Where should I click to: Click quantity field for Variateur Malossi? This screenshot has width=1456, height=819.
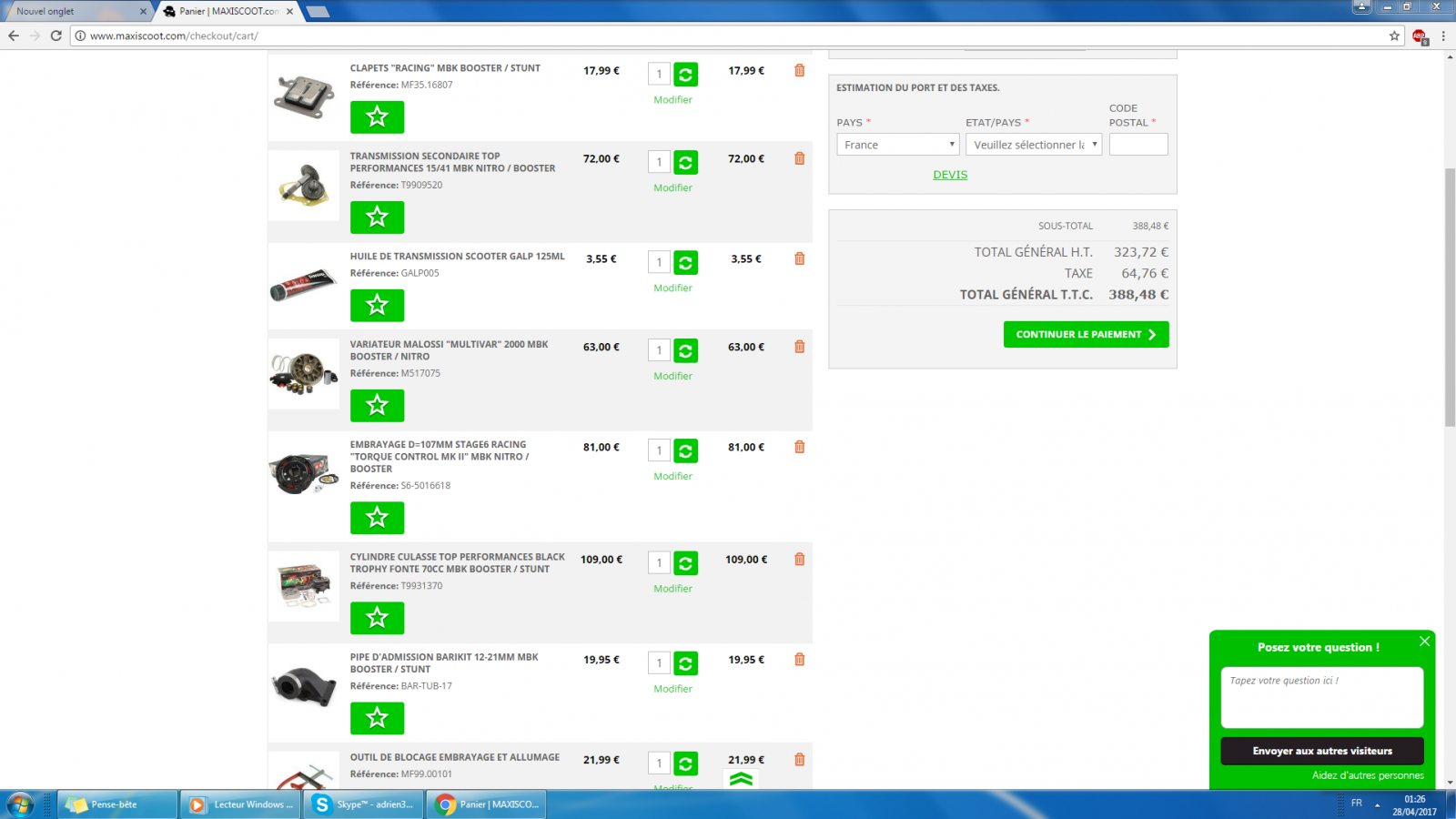(x=660, y=350)
